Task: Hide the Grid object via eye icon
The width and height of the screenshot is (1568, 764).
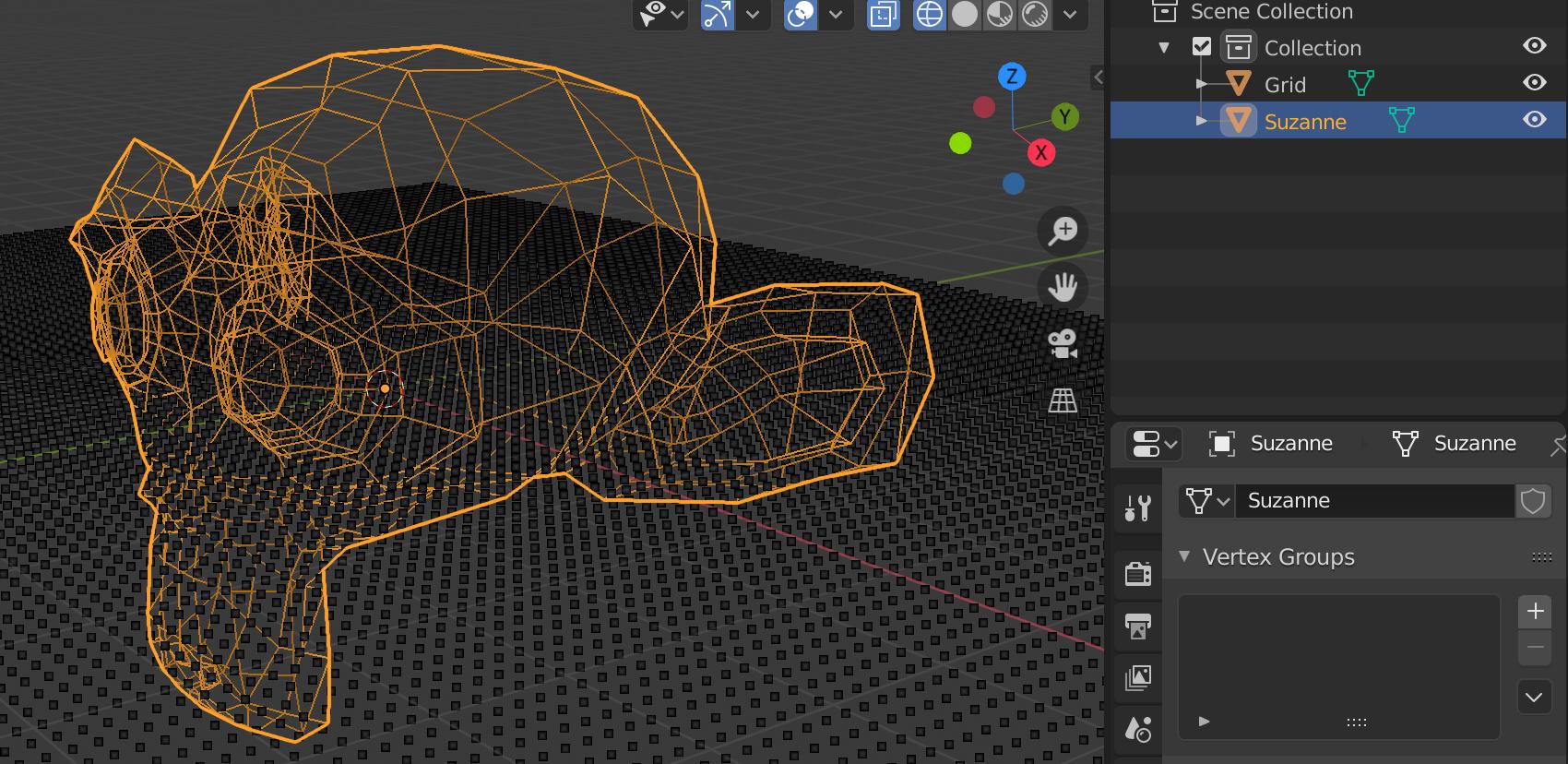Action: (x=1534, y=82)
